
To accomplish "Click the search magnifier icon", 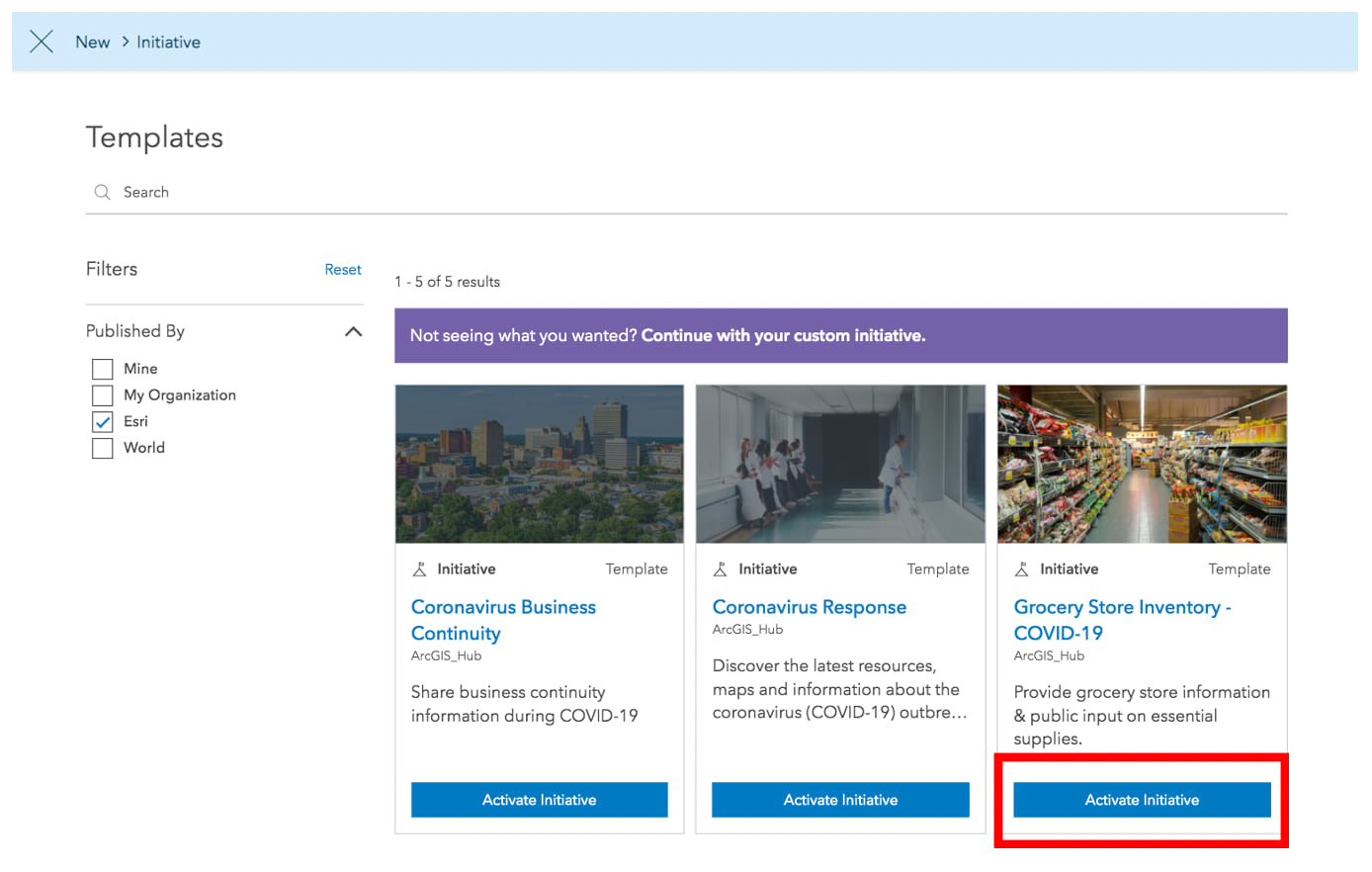I will 102,192.
